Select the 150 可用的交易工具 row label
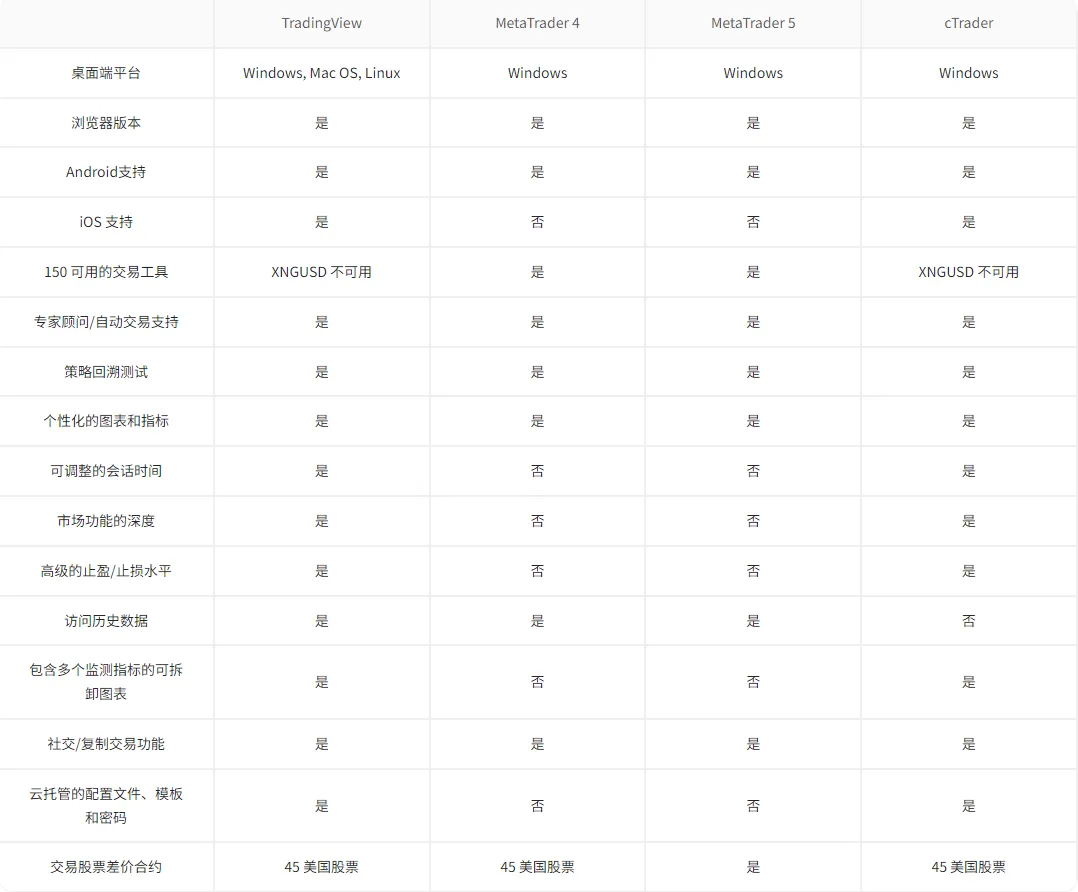 [106, 272]
